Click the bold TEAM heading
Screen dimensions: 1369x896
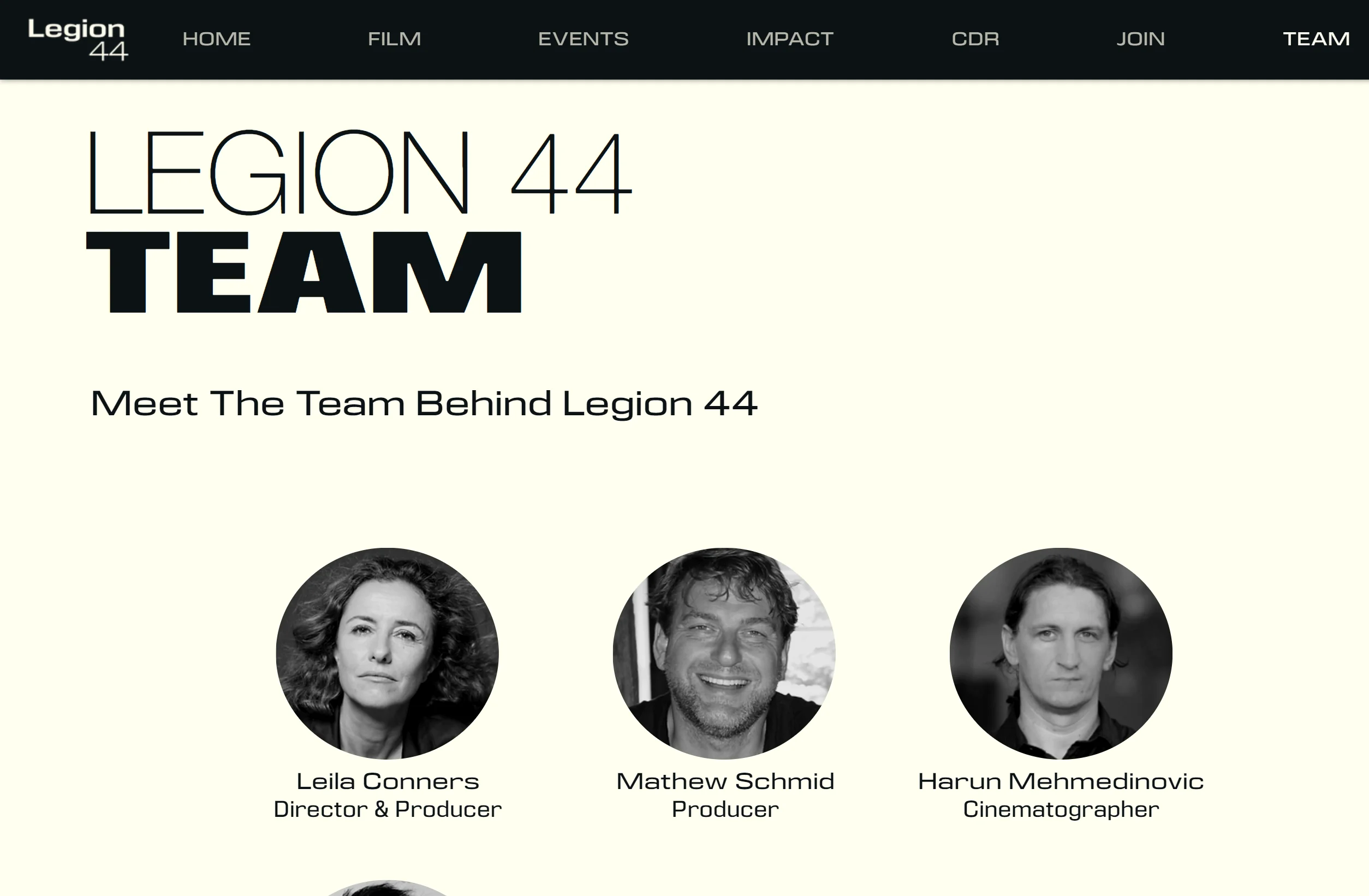pyautogui.click(x=303, y=272)
